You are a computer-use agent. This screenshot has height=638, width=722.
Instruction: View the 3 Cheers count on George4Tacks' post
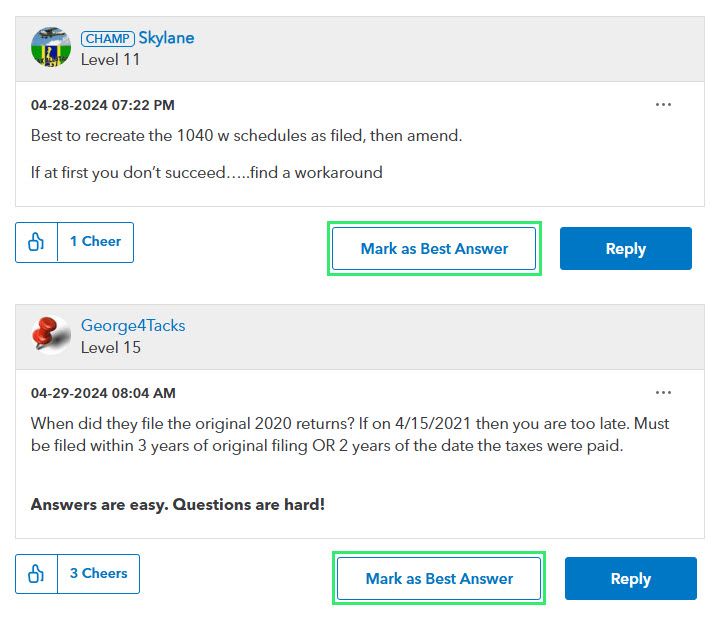pyautogui.click(x=98, y=574)
